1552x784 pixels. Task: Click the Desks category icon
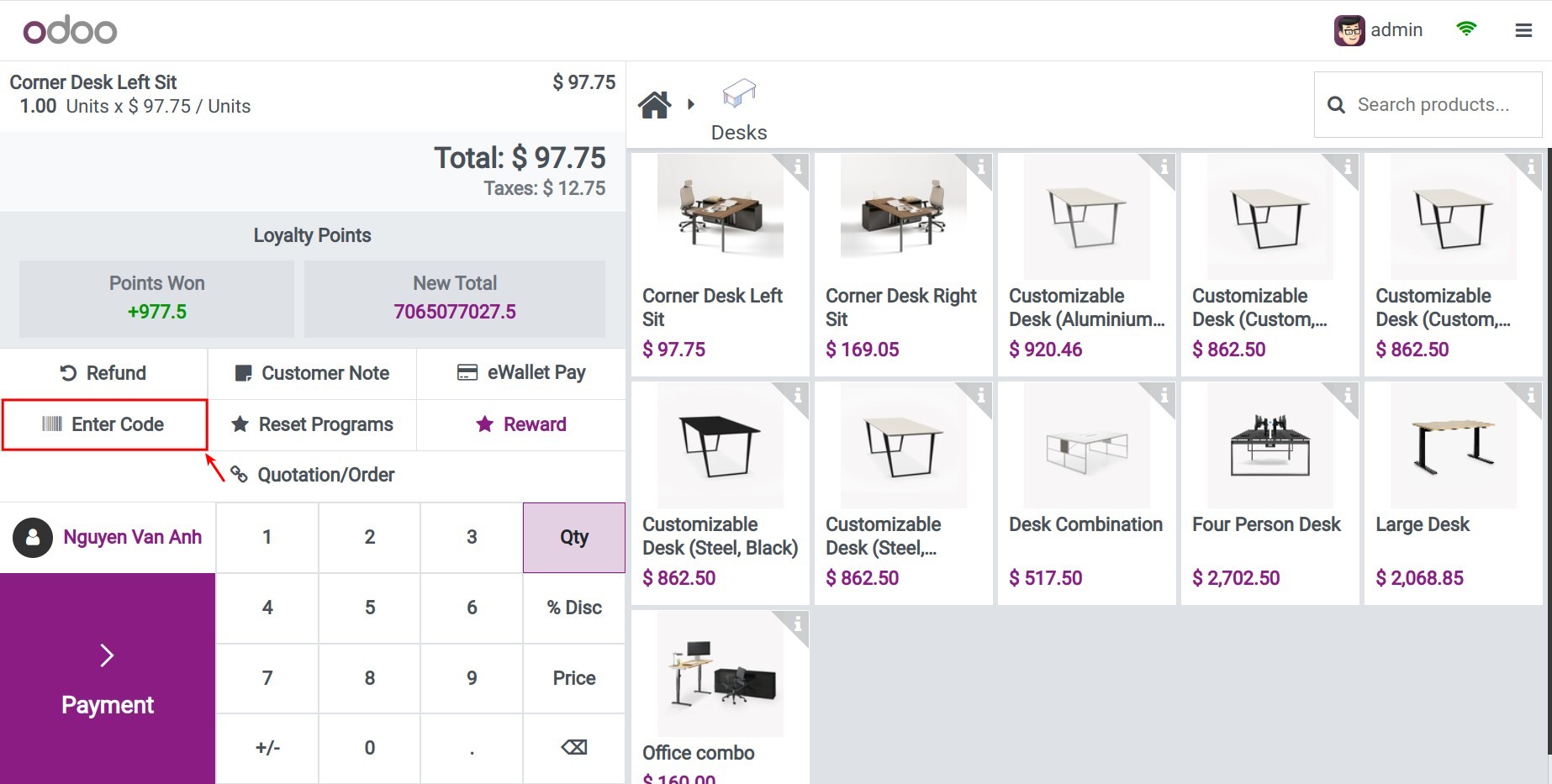pyautogui.click(x=739, y=93)
